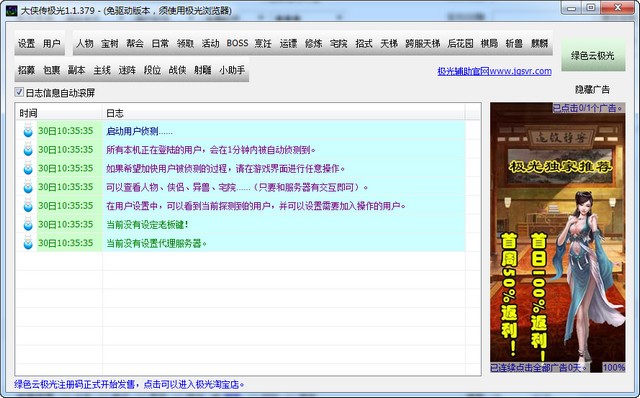
Task: Select the 宅院 toolbar item
Action: pyautogui.click(x=338, y=43)
